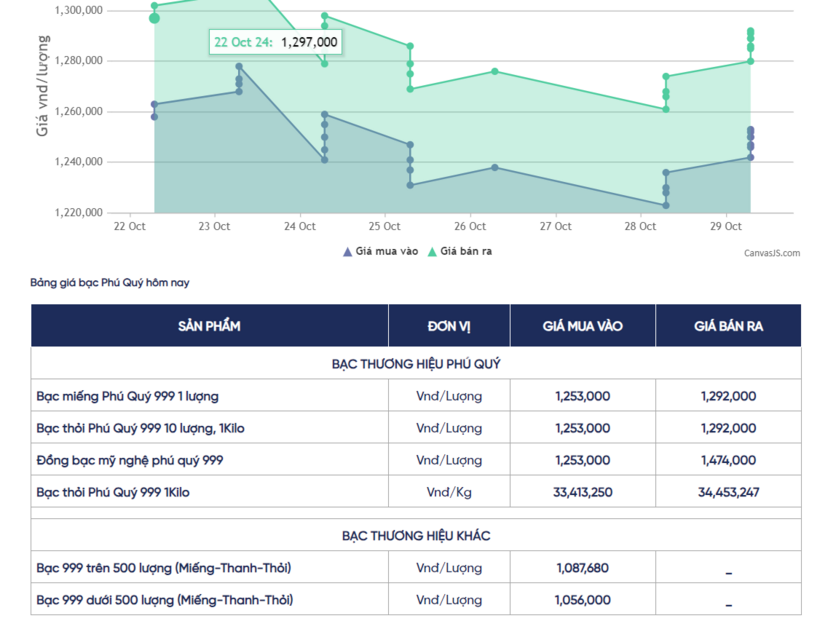
Task: Click the 26 Oct green selling price point
Action: tap(495, 71)
